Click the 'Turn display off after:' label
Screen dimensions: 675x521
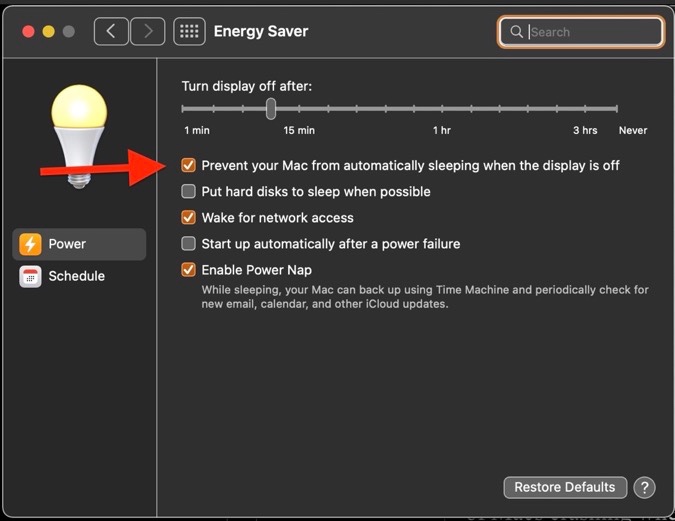tap(247, 86)
